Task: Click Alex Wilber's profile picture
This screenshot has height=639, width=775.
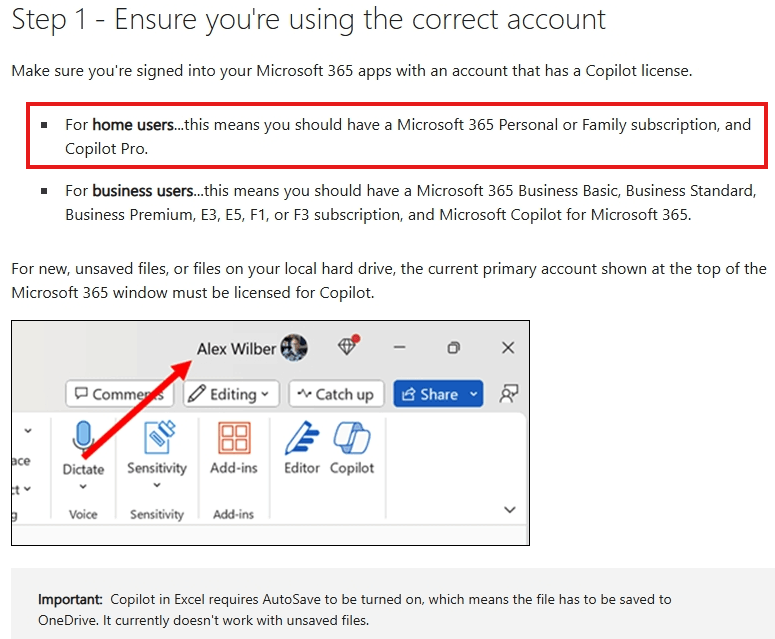Action: [294, 347]
